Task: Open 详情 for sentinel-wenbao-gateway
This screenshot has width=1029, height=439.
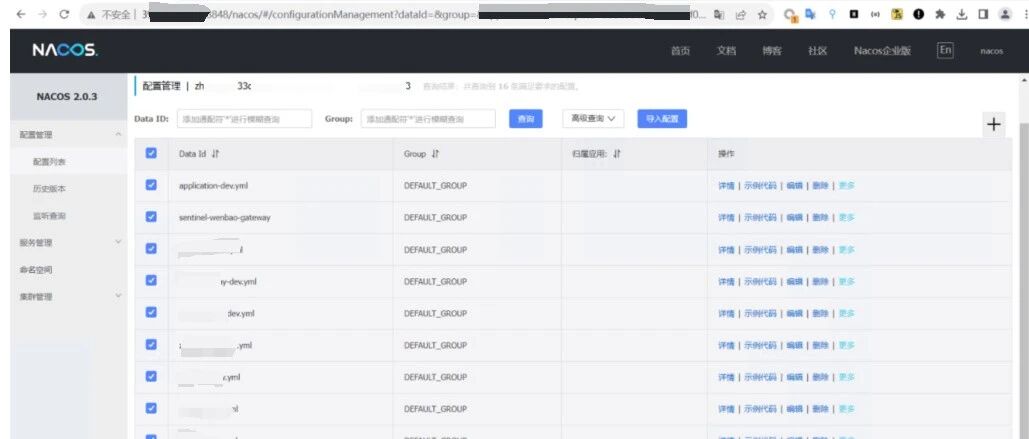Action: (x=726, y=217)
